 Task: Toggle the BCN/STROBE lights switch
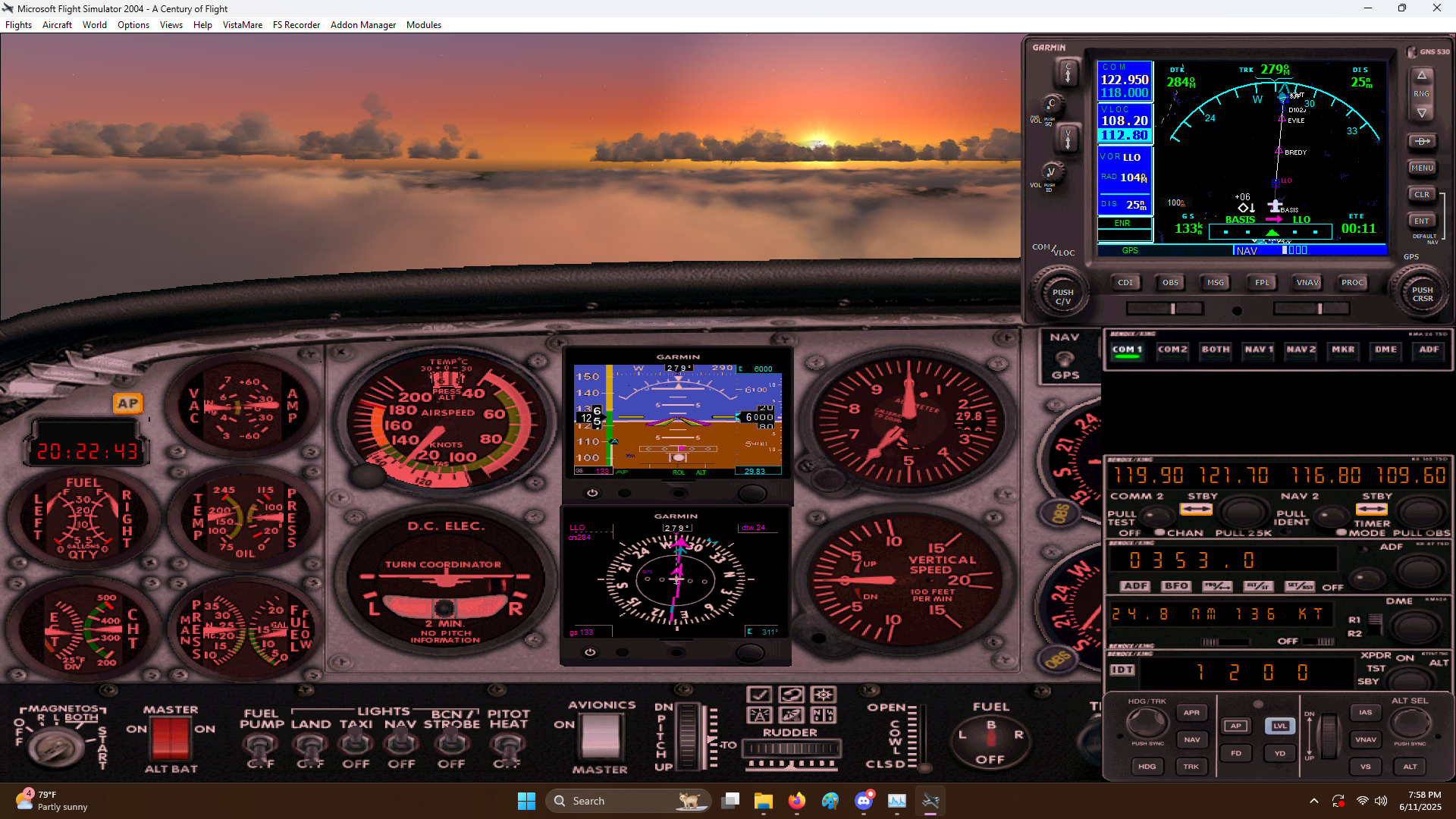(x=452, y=744)
